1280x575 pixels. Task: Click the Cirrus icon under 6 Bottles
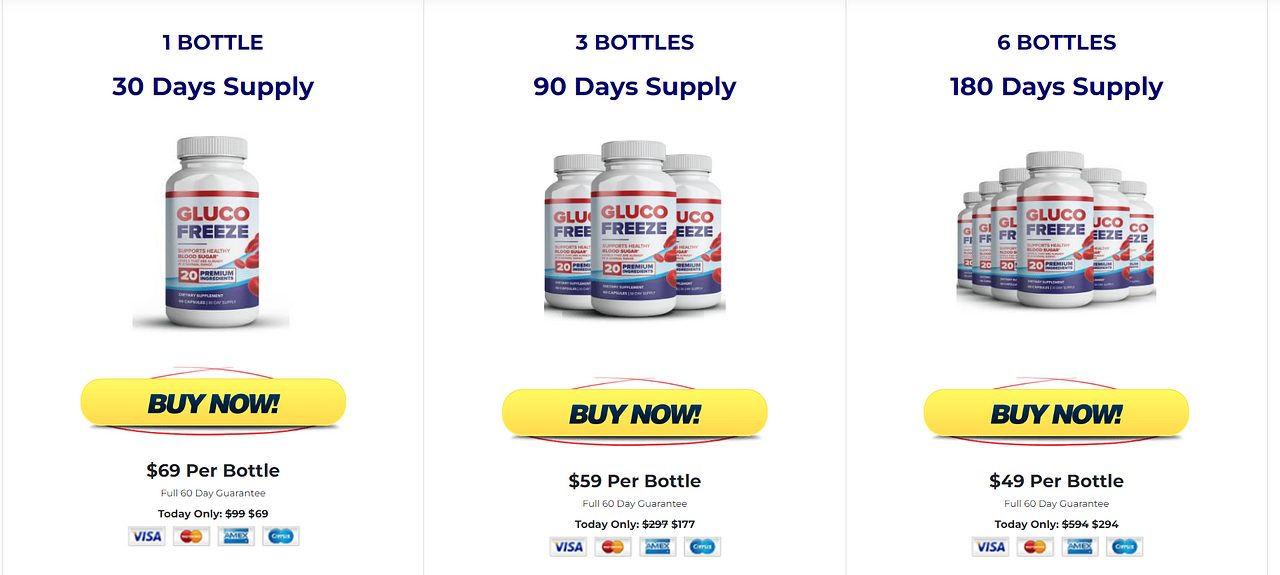(x=1124, y=546)
